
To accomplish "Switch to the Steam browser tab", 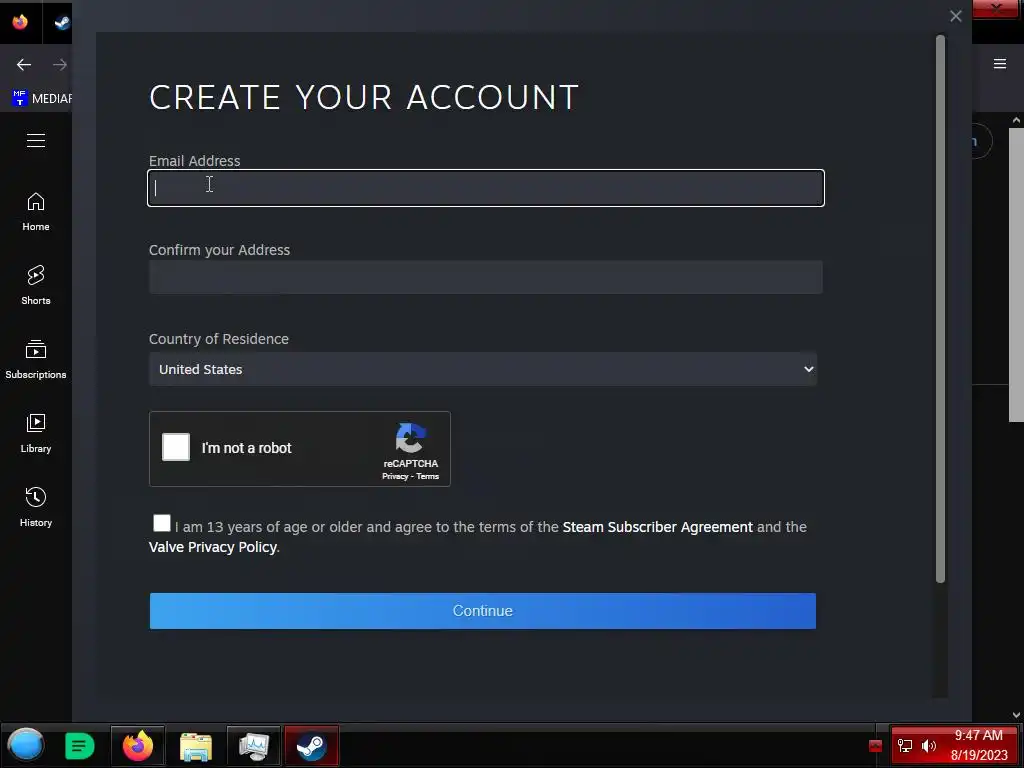I will click(61, 23).
